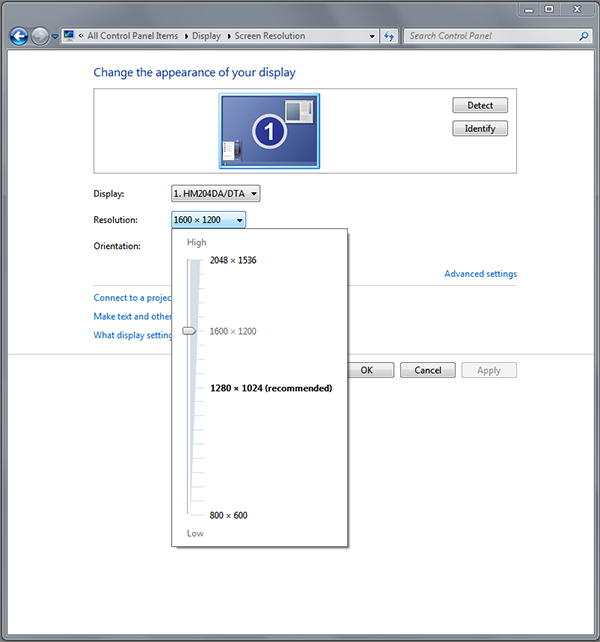Go back with the blue back arrow

pyautogui.click(x=19, y=36)
